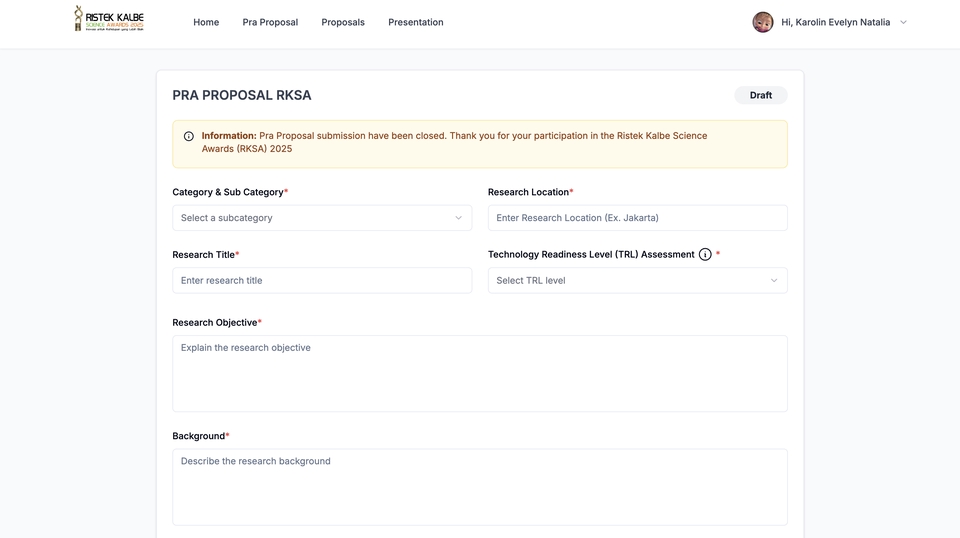Viewport: 960px width, 538px height.
Task: Go to the Home menu item
Action: 206,22
